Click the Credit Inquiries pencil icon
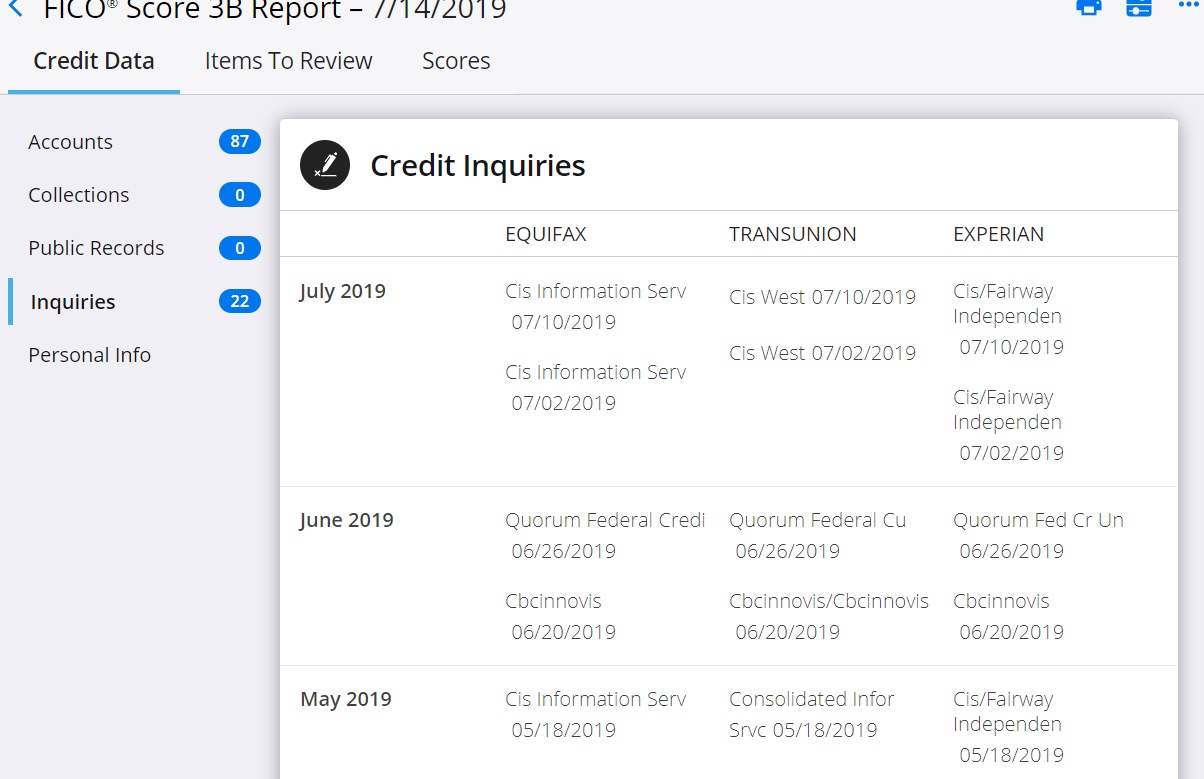The image size is (1204, 779). pyautogui.click(x=325, y=165)
